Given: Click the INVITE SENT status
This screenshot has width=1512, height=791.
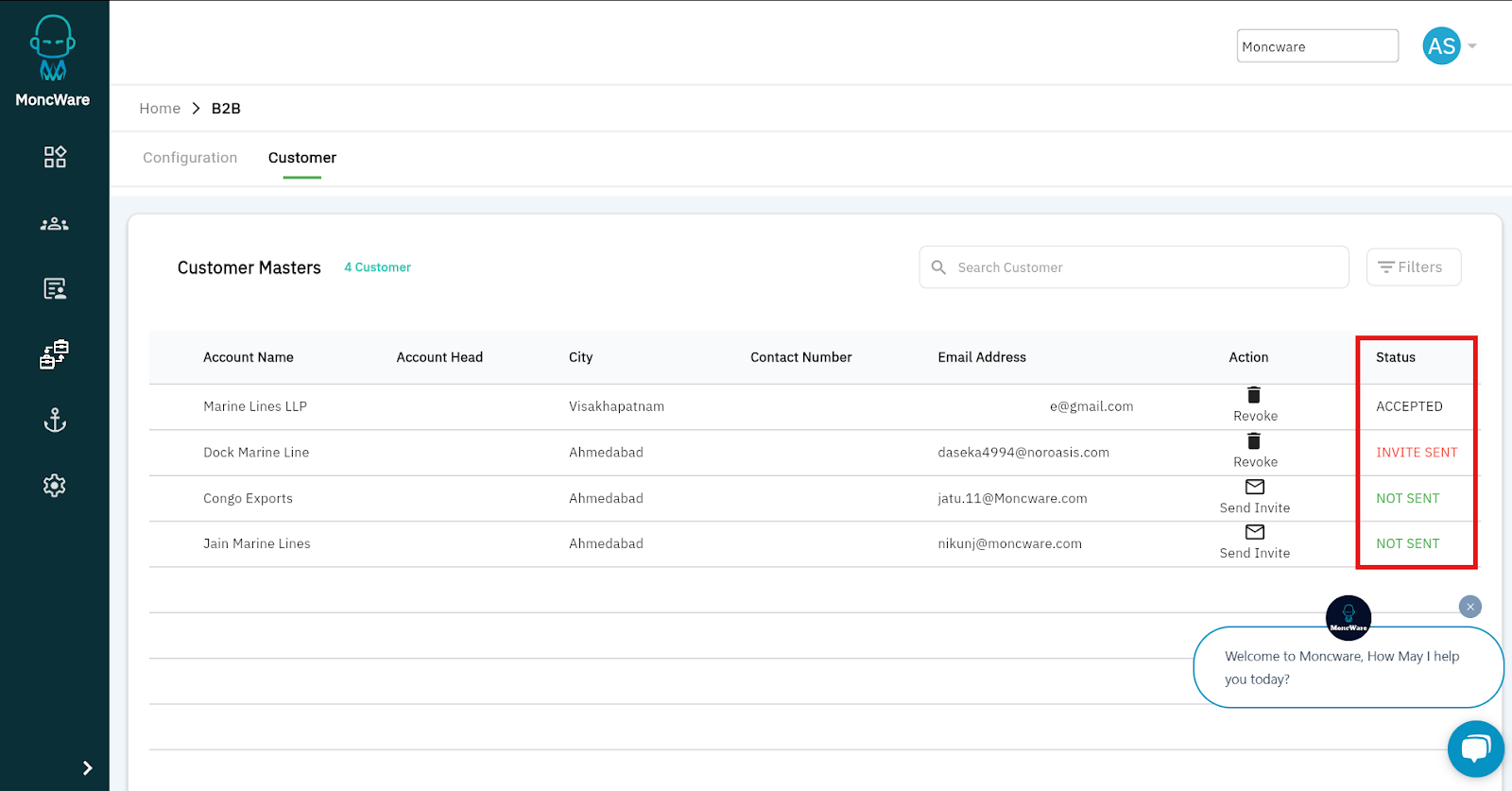Looking at the screenshot, I should [x=1417, y=453].
